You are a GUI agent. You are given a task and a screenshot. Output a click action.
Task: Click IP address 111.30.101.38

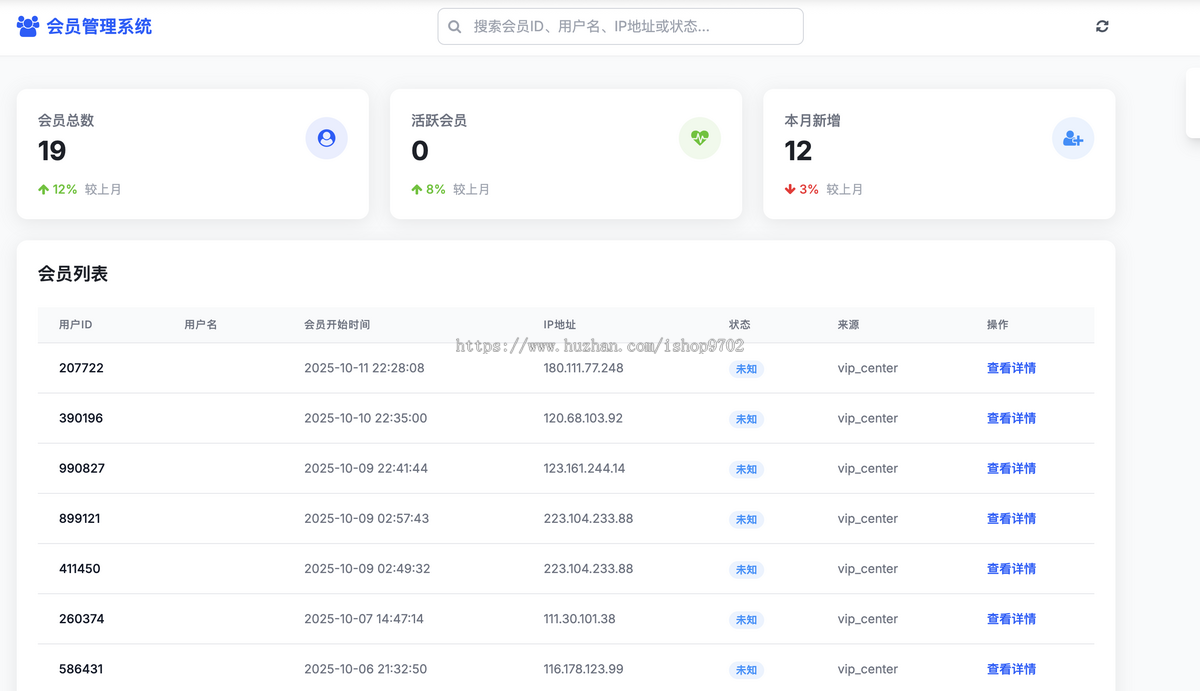580,619
